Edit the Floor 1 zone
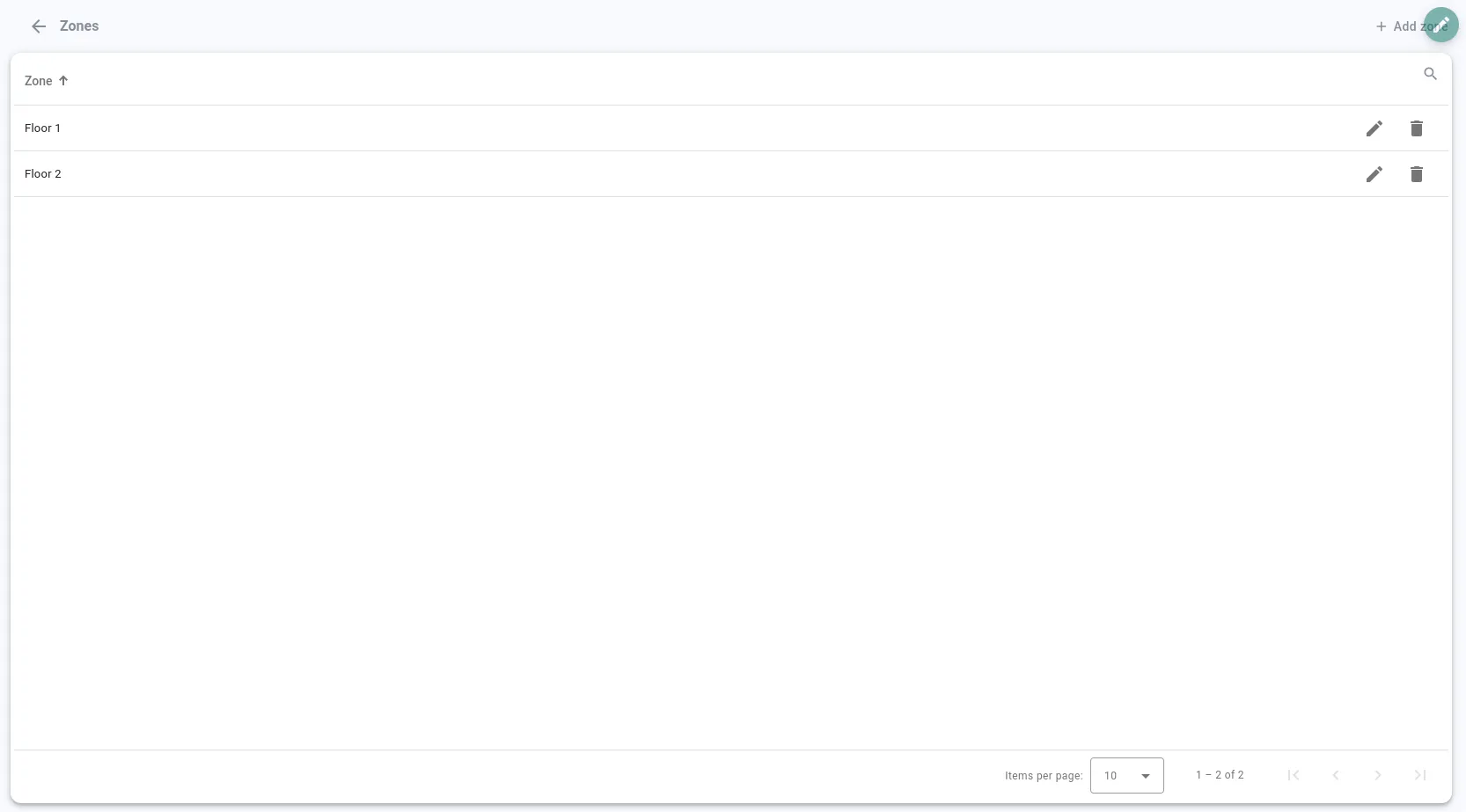Screen dimensions: 1466x812 coord(1374,128)
